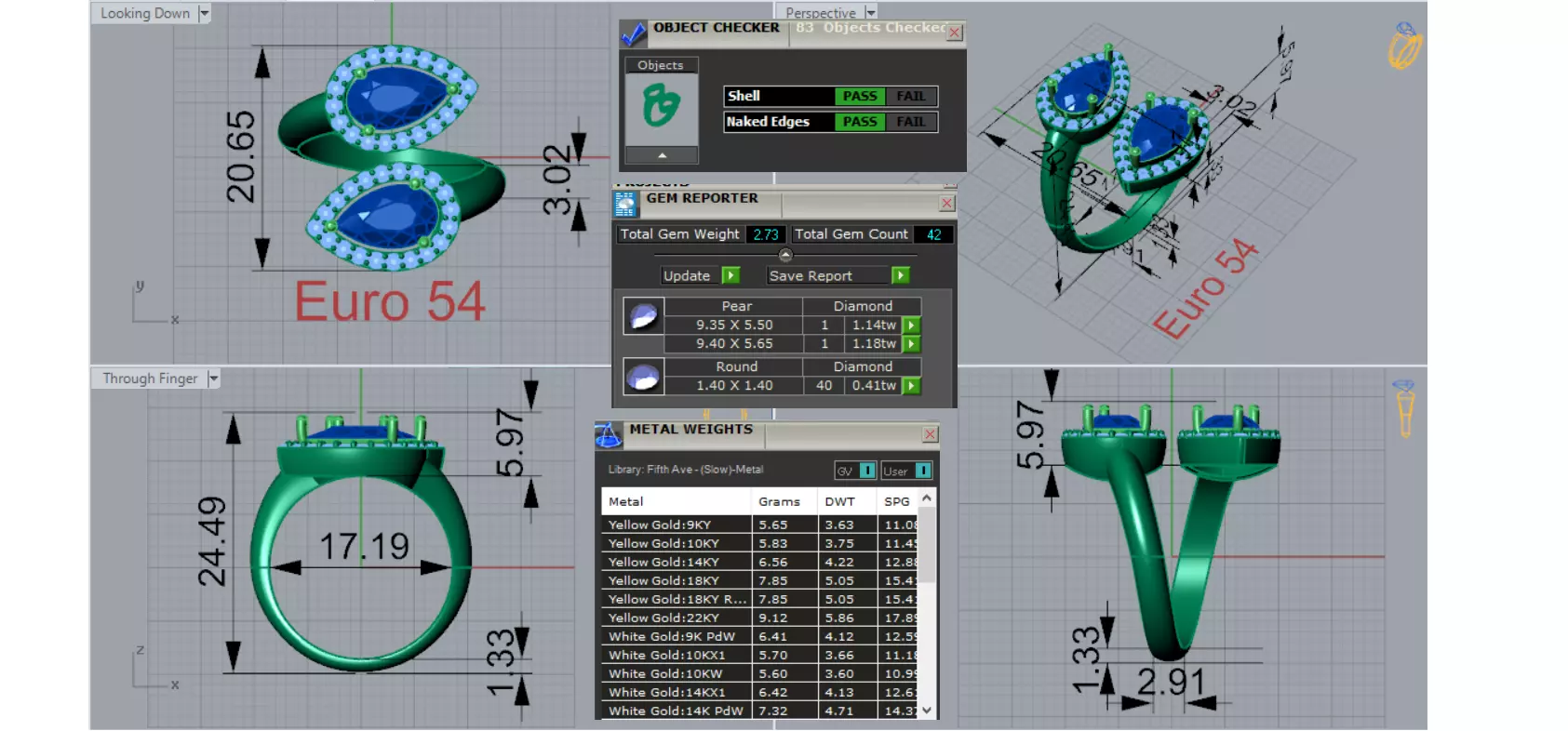Click the Pear shape header cell
The width and height of the screenshot is (1568, 731).
[736, 306]
